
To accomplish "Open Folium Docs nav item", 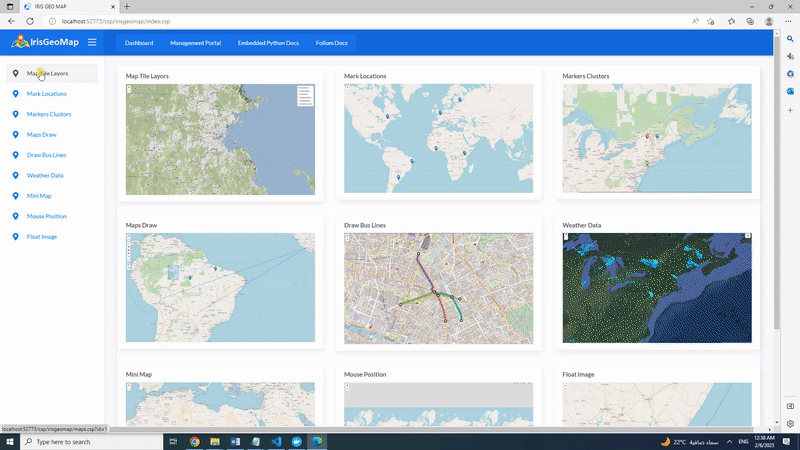I will click(x=332, y=43).
